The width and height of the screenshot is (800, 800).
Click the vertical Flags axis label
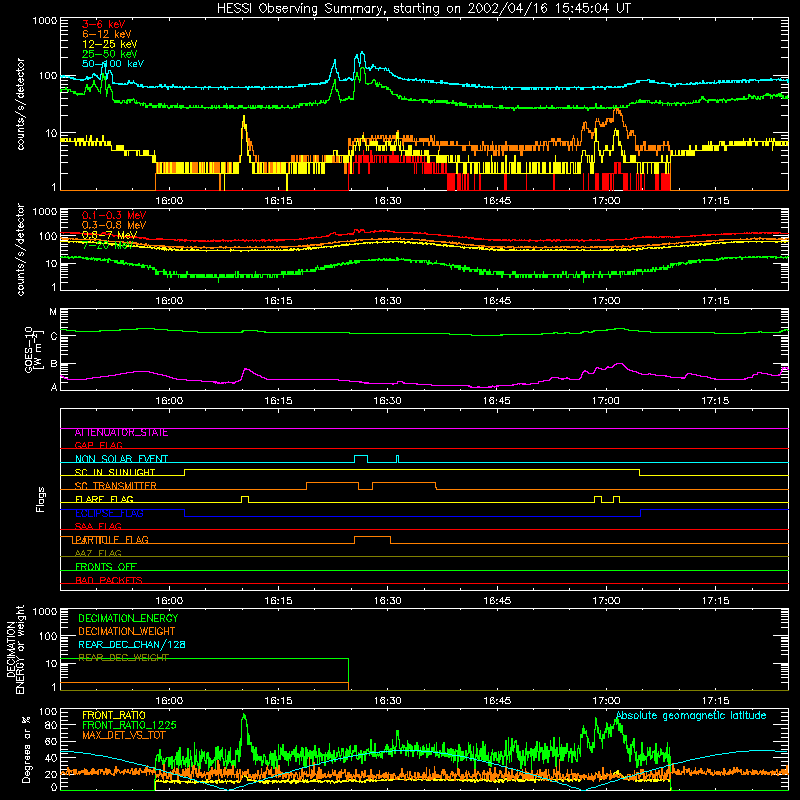[41, 499]
